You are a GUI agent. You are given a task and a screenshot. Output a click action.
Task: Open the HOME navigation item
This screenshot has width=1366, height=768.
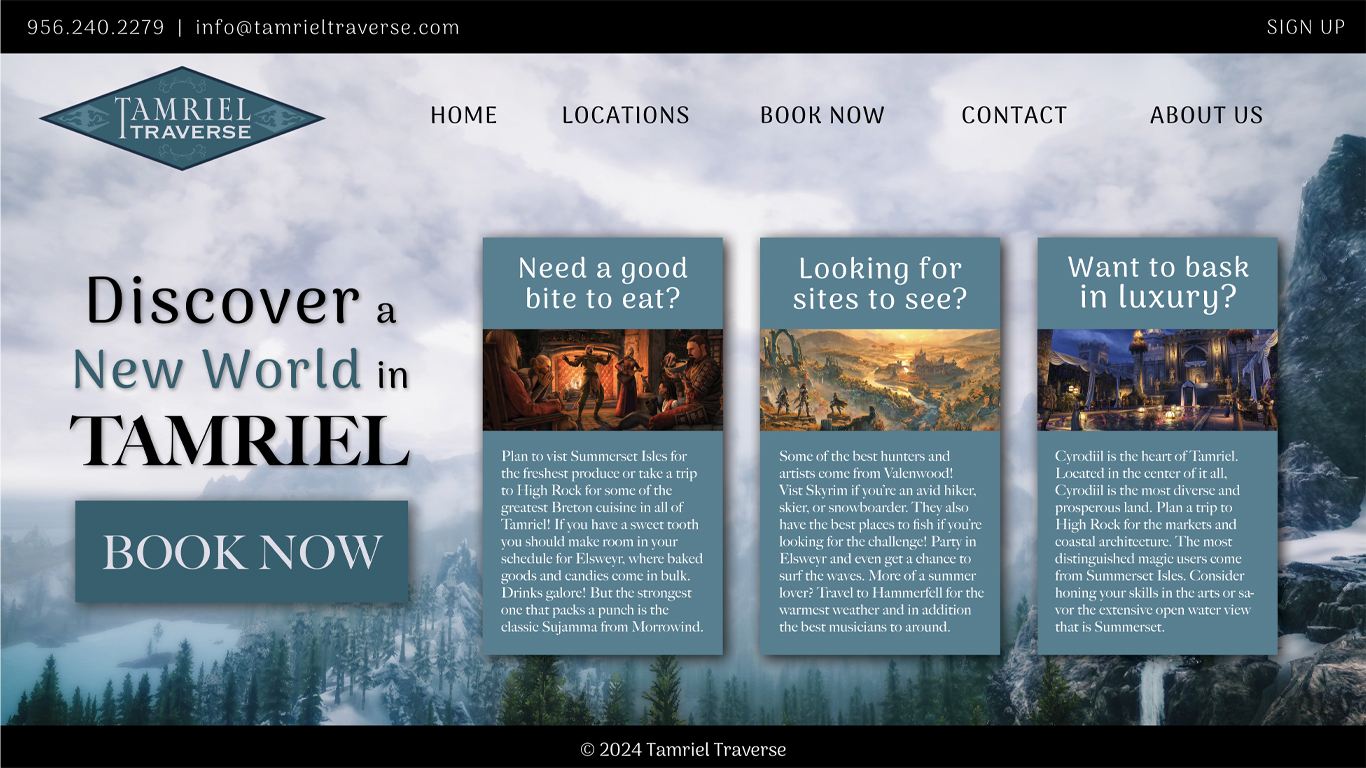coord(463,115)
